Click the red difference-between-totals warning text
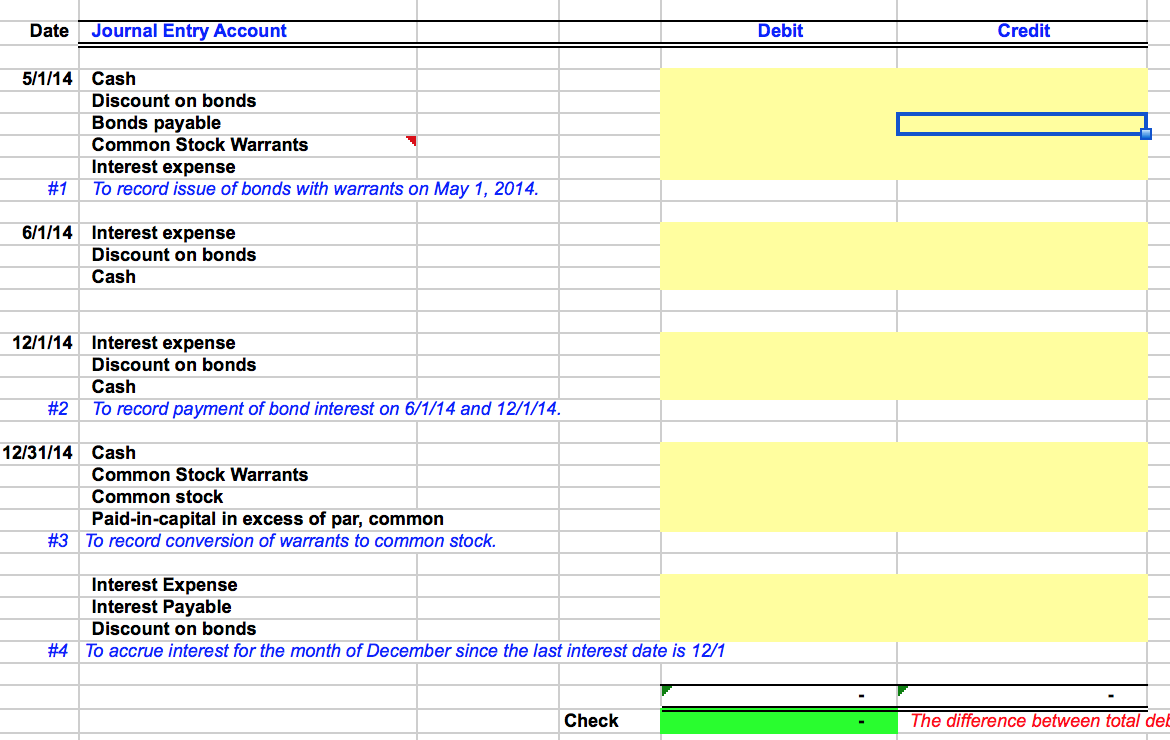Image resolution: width=1170 pixels, height=740 pixels. 1039,721
